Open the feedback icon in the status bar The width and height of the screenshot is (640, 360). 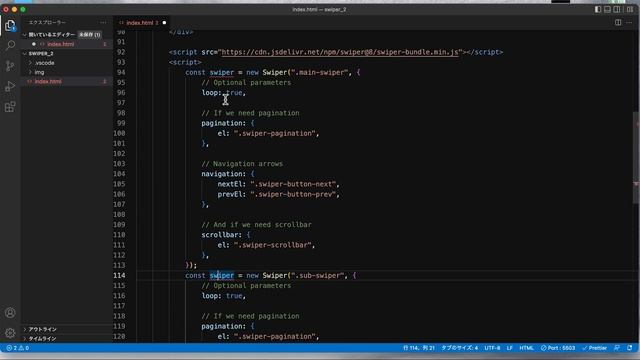[x=617, y=348]
